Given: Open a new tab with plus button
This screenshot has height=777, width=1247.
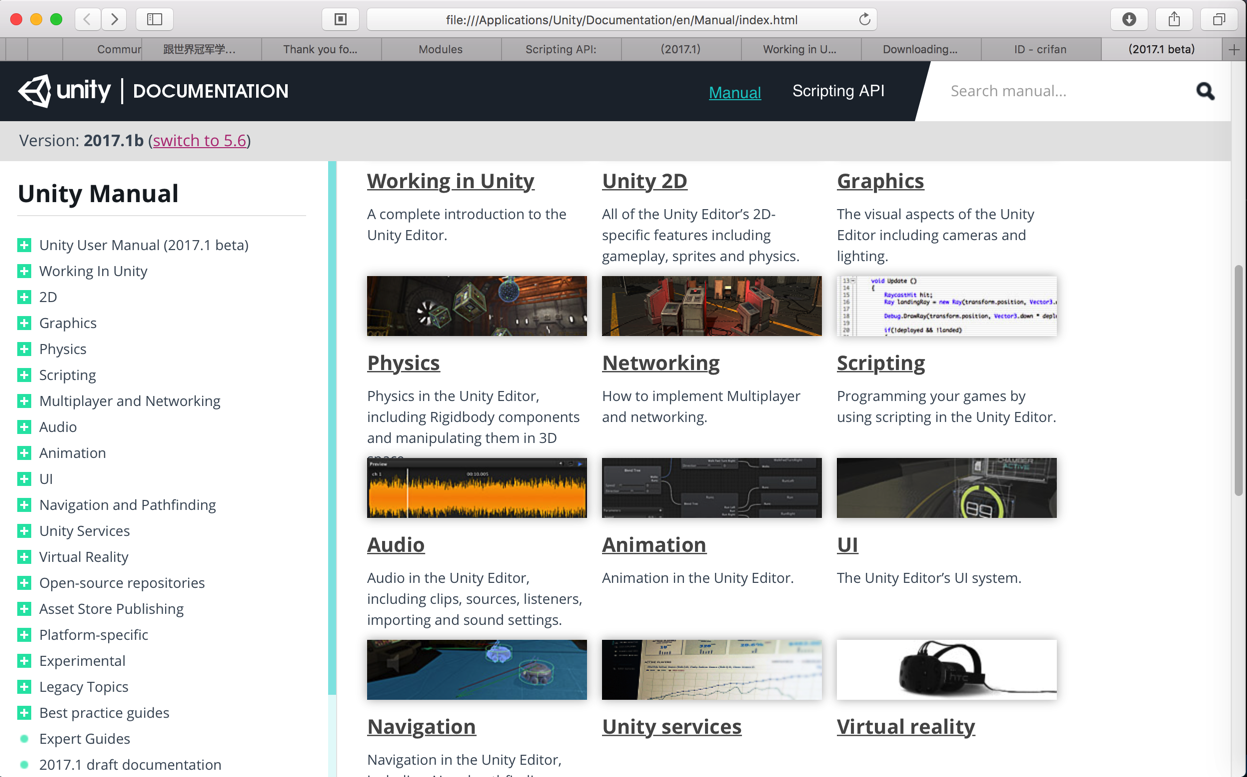Looking at the screenshot, I should (1234, 49).
